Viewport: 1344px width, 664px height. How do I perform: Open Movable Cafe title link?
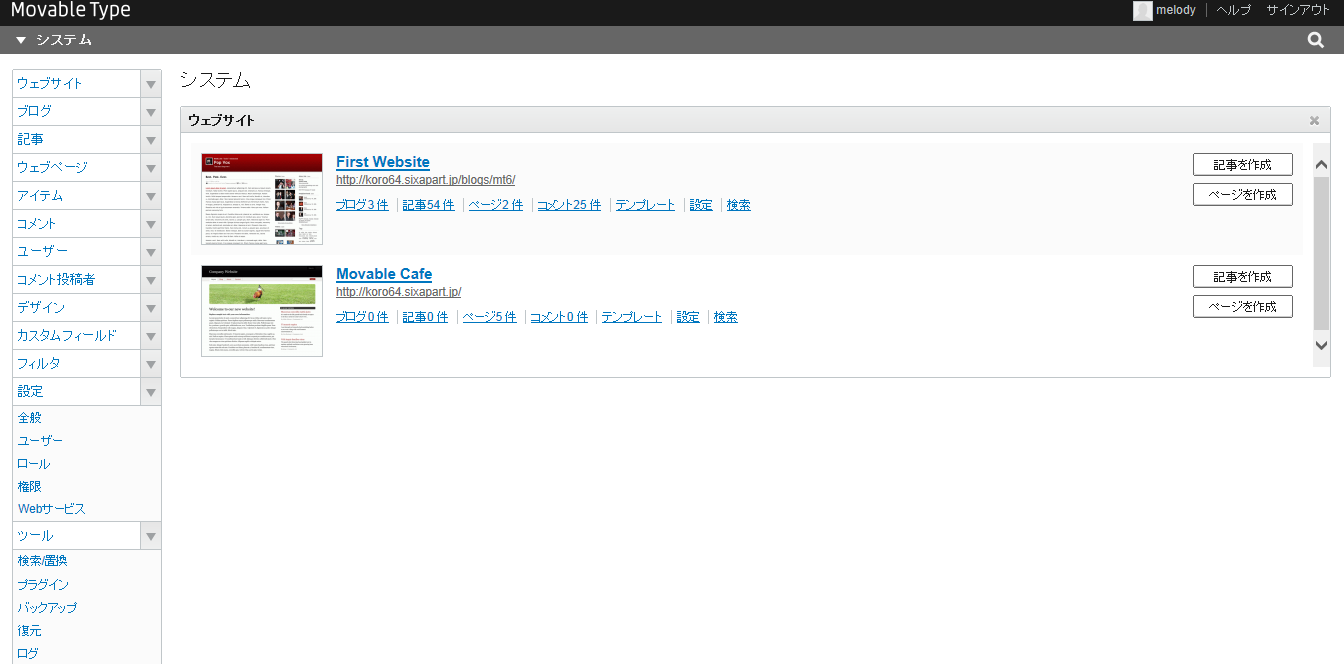pyautogui.click(x=384, y=274)
